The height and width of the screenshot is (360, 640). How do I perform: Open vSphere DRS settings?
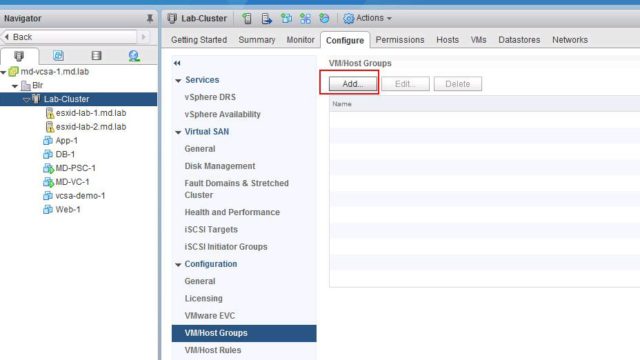(x=210, y=97)
